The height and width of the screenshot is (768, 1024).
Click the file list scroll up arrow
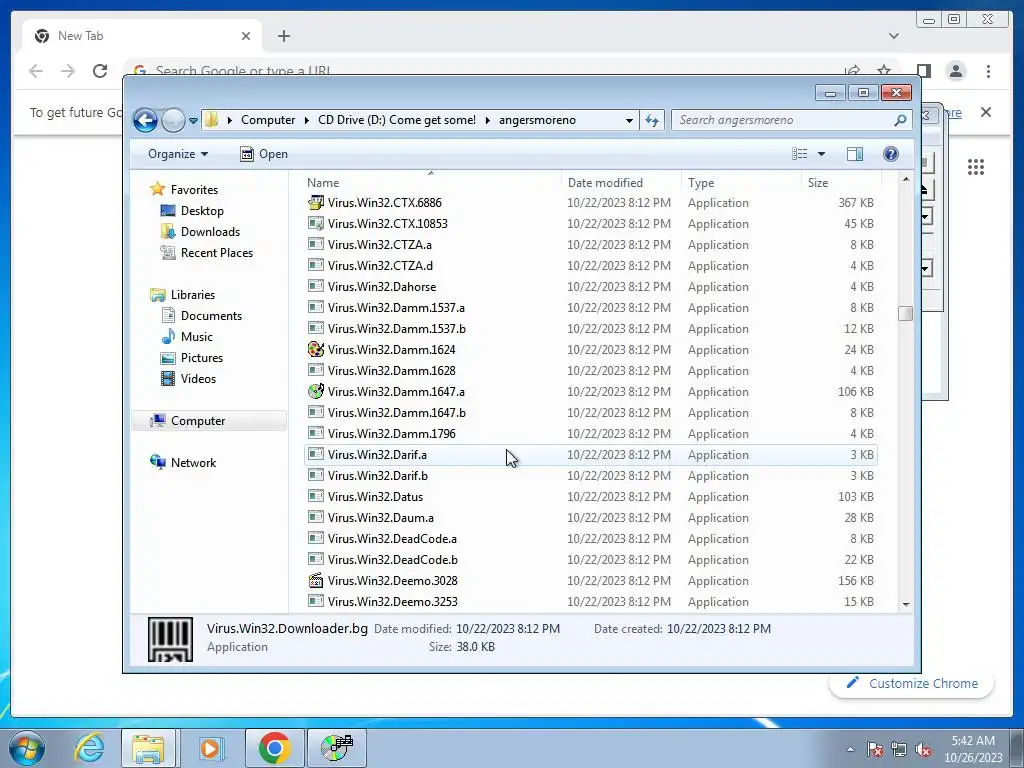click(906, 179)
